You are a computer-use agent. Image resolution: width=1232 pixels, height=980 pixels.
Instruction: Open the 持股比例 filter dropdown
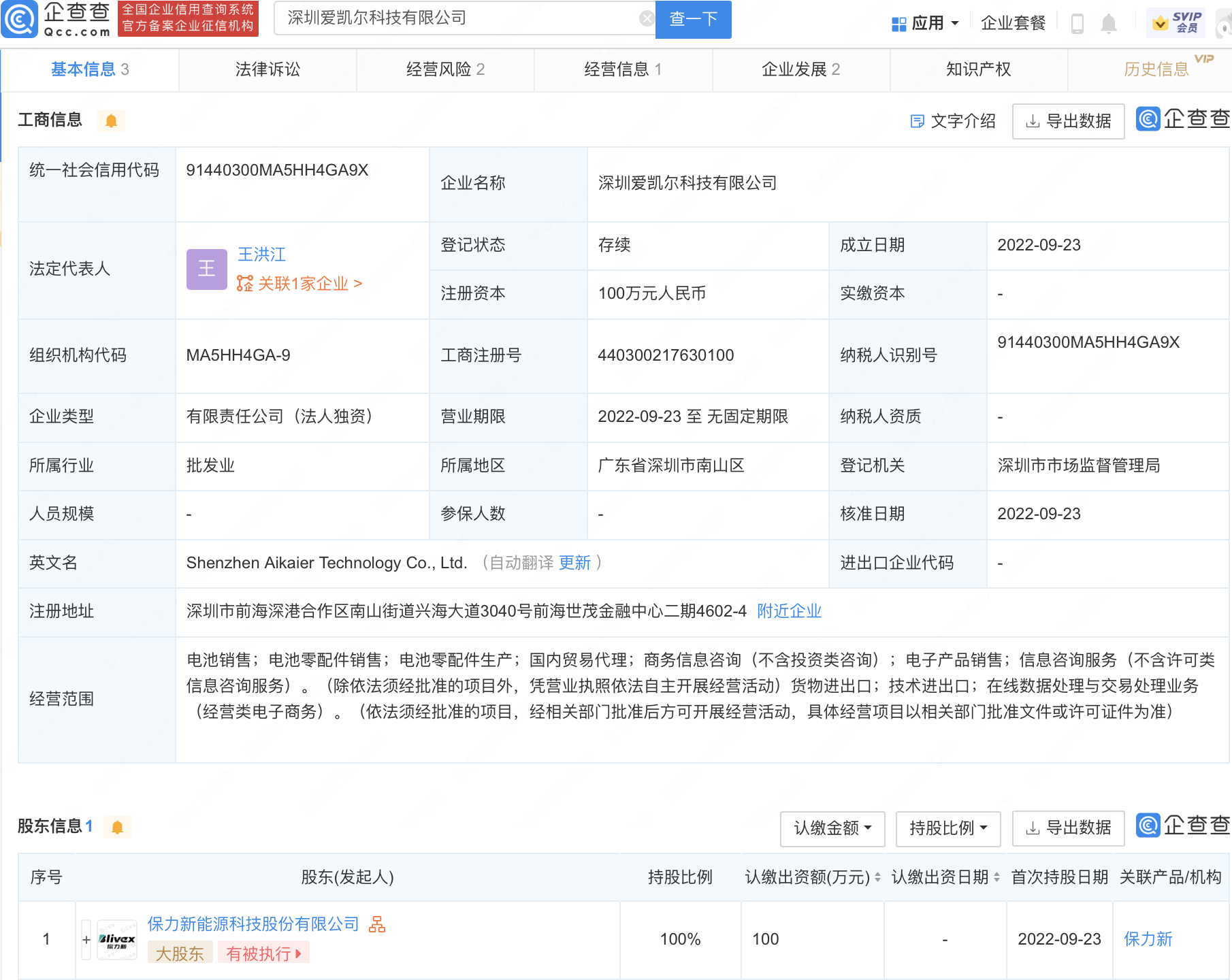coord(948,828)
